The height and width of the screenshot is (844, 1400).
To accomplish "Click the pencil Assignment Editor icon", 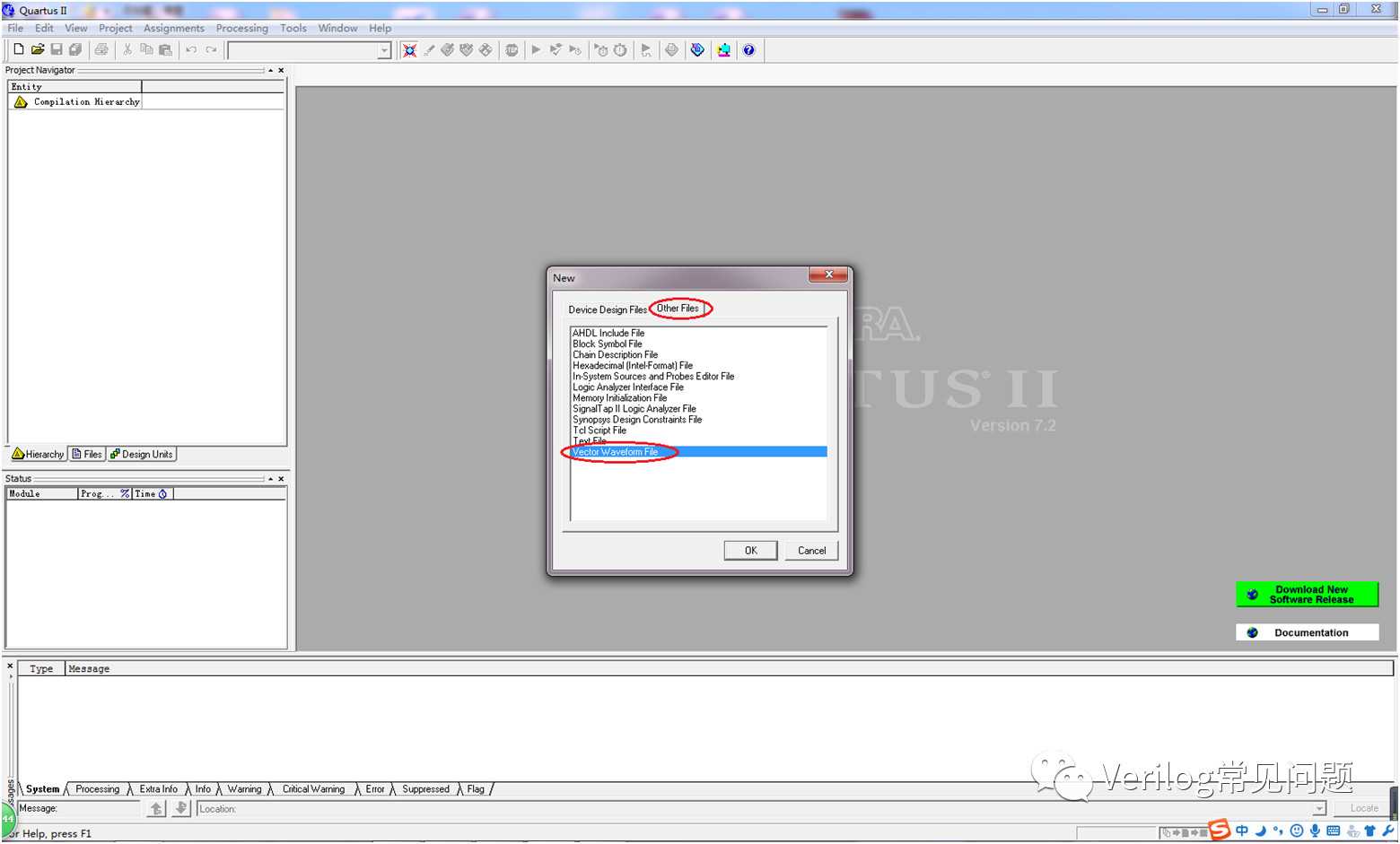I will tap(429, 50).
